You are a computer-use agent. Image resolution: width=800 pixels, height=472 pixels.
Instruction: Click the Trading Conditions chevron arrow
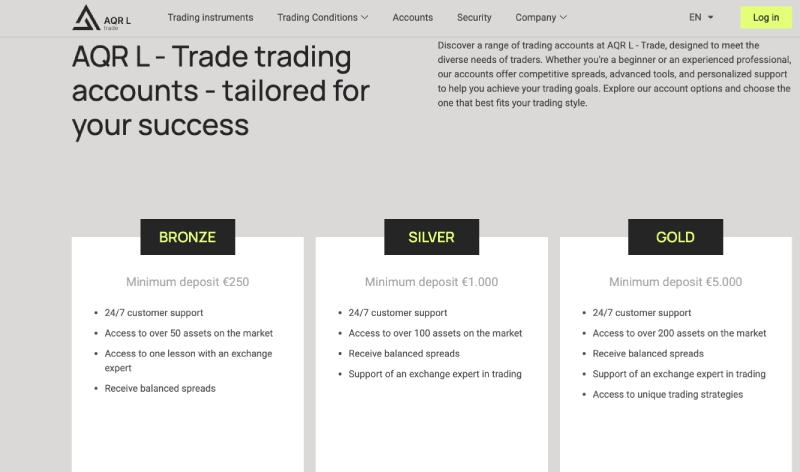(x=364, y=17)
